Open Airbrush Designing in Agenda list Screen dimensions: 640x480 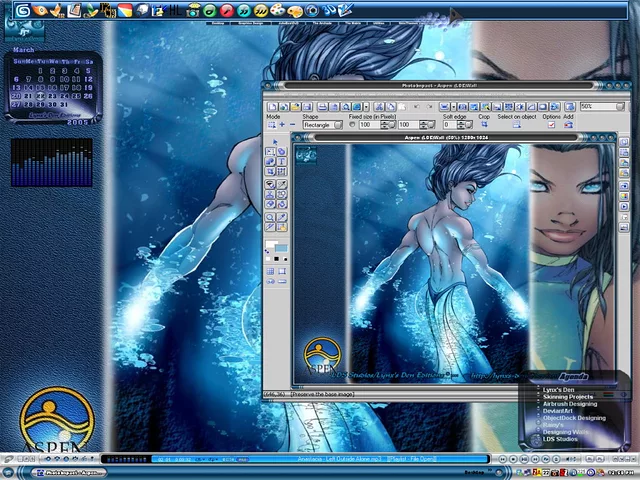[570, 404]
